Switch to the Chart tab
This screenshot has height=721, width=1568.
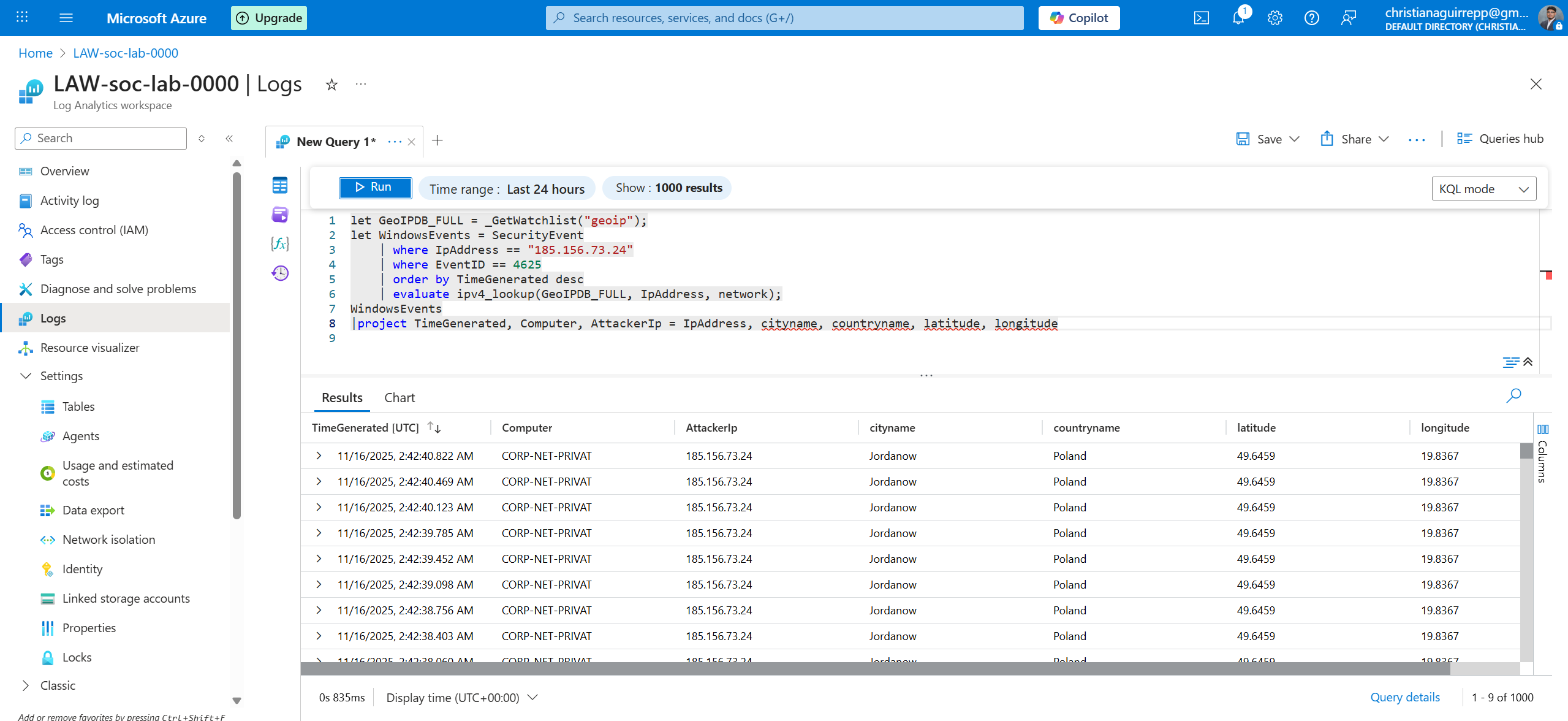(x=400, y=398)
